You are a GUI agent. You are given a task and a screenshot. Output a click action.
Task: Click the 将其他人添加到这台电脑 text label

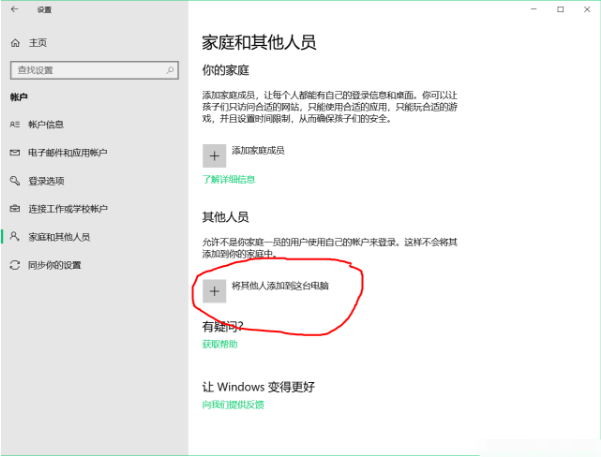[280, 286]
